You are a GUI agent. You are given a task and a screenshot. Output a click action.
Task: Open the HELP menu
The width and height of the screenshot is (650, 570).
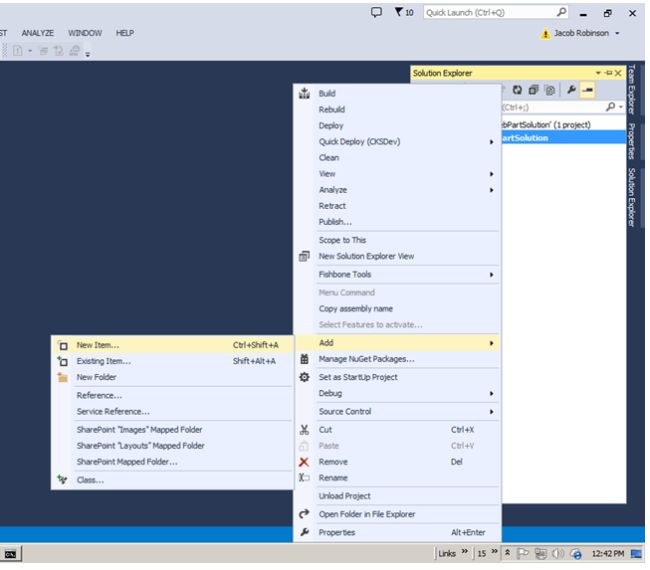click(x=125, y=33)
